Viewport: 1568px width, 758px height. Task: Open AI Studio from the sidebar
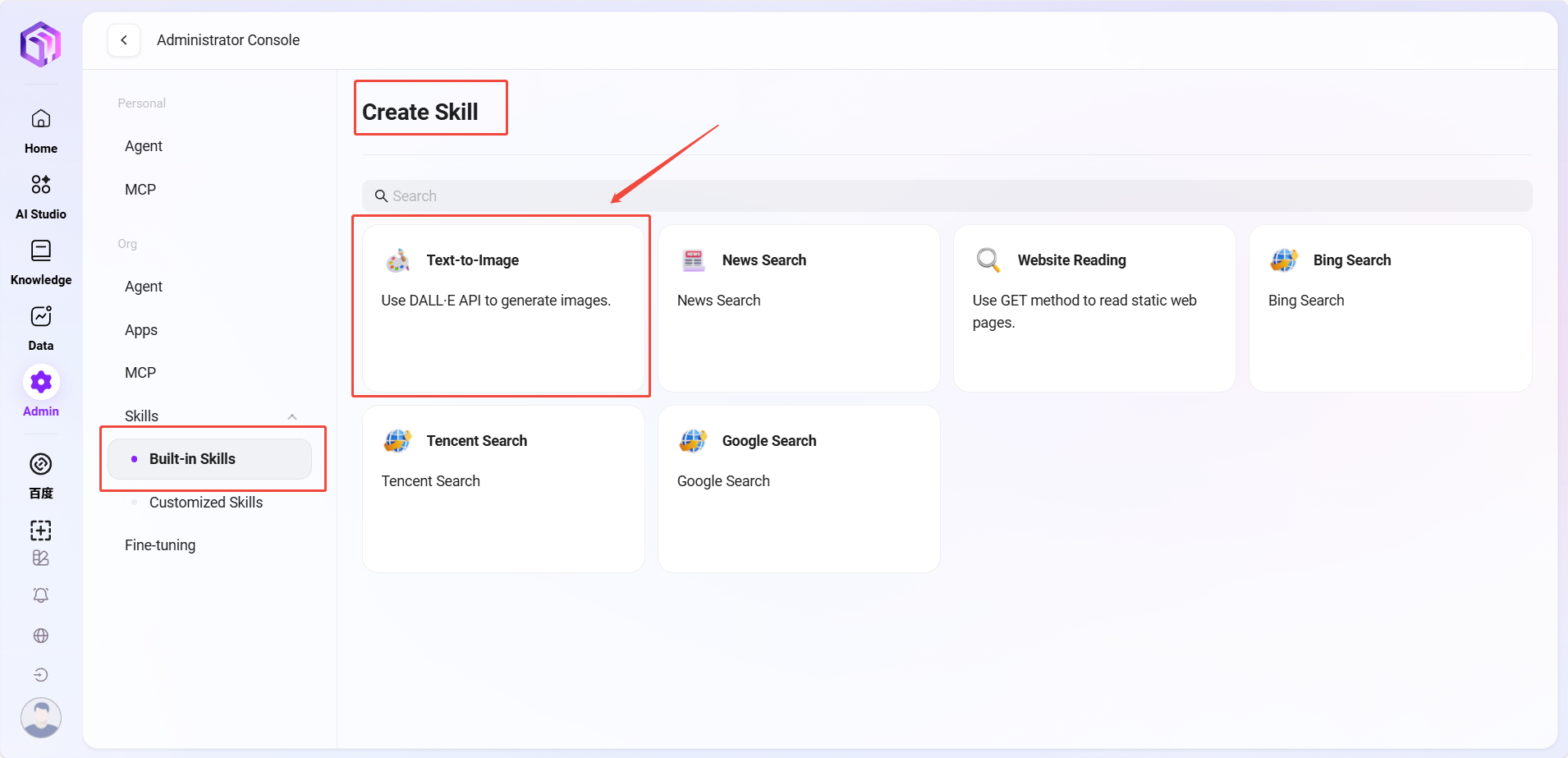tap(41, 185)
